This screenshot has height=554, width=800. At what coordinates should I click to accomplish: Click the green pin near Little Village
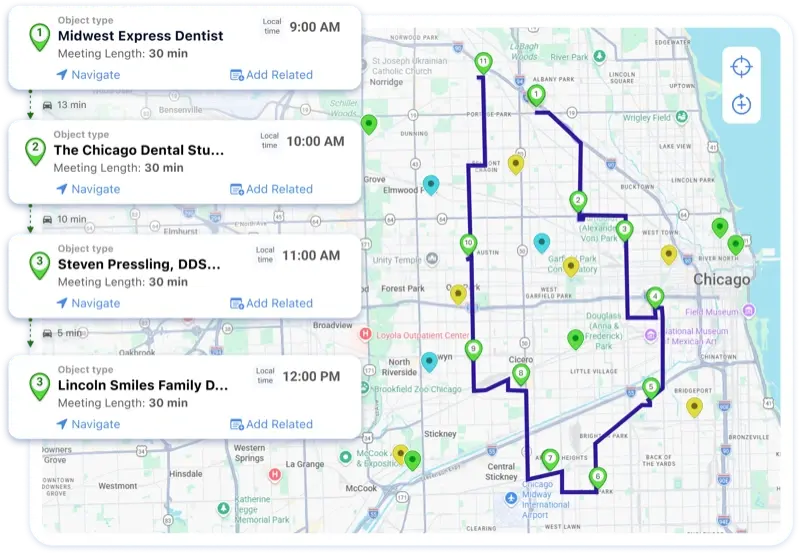coord(576,340)
